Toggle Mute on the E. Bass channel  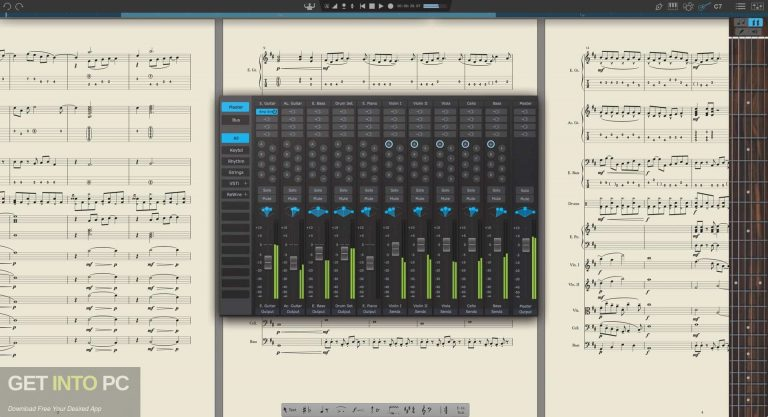tap(318, 198)
